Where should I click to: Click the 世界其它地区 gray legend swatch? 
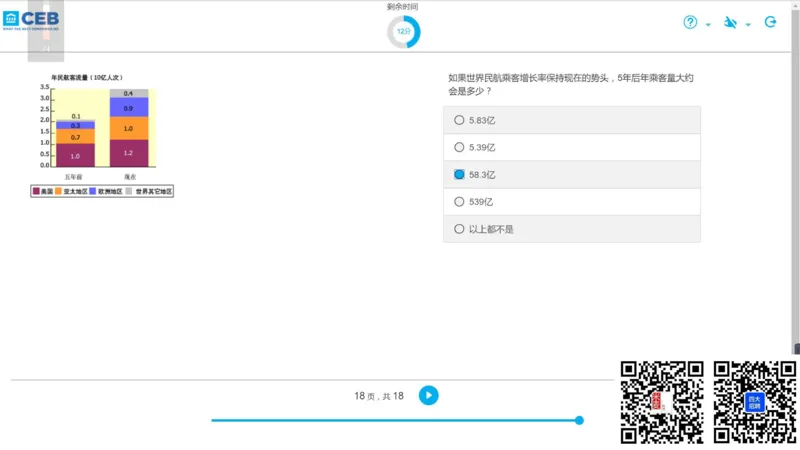129,191
